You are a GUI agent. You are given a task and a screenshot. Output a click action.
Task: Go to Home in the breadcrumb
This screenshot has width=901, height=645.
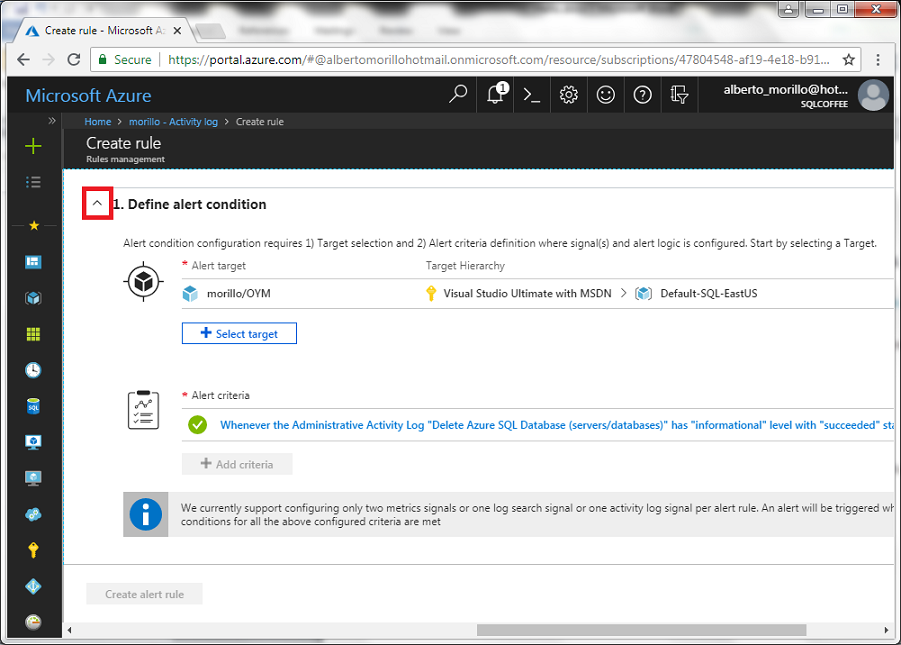[x=98, y=122]
